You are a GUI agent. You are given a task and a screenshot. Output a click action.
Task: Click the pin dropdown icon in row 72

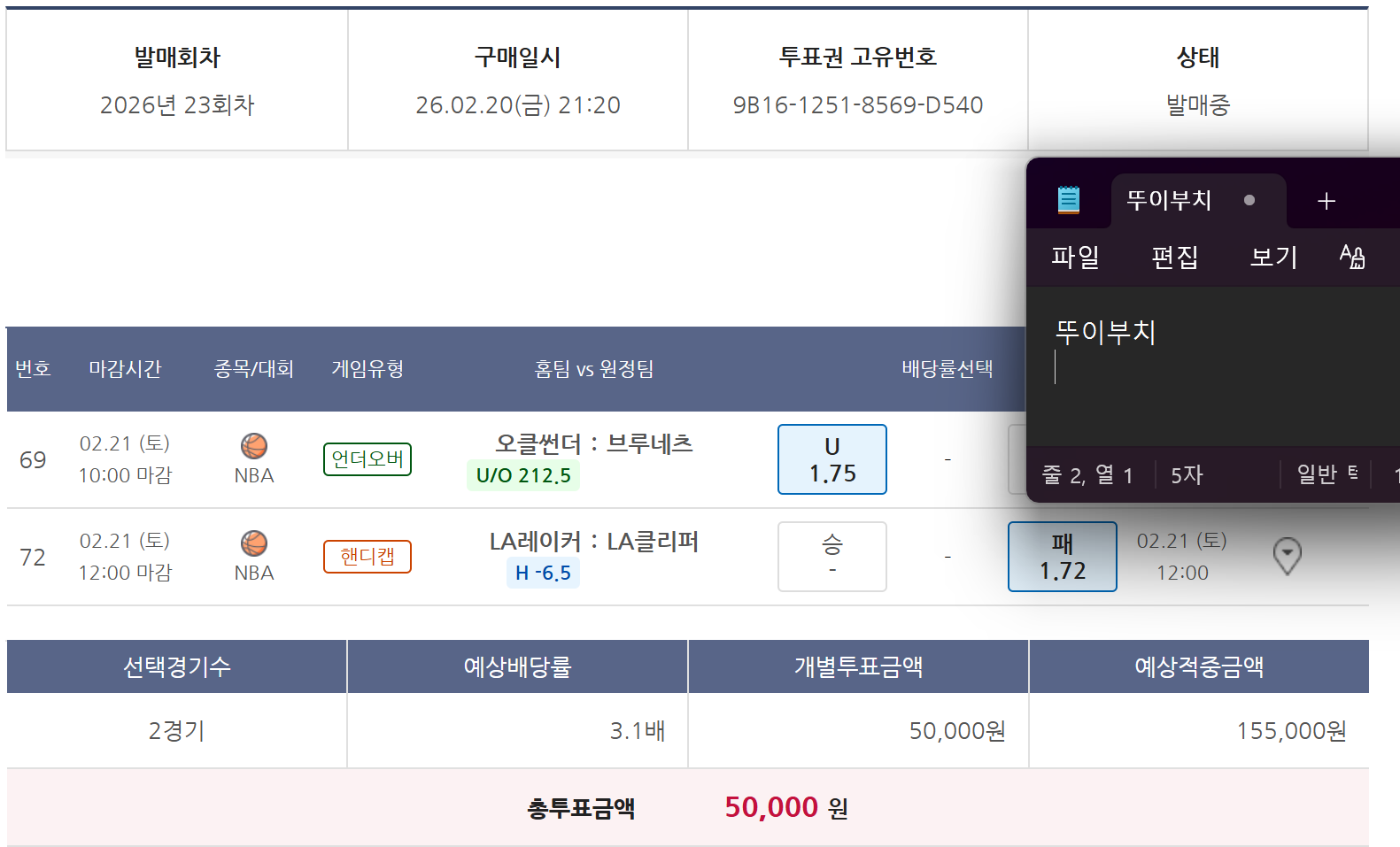point(1287,556)
